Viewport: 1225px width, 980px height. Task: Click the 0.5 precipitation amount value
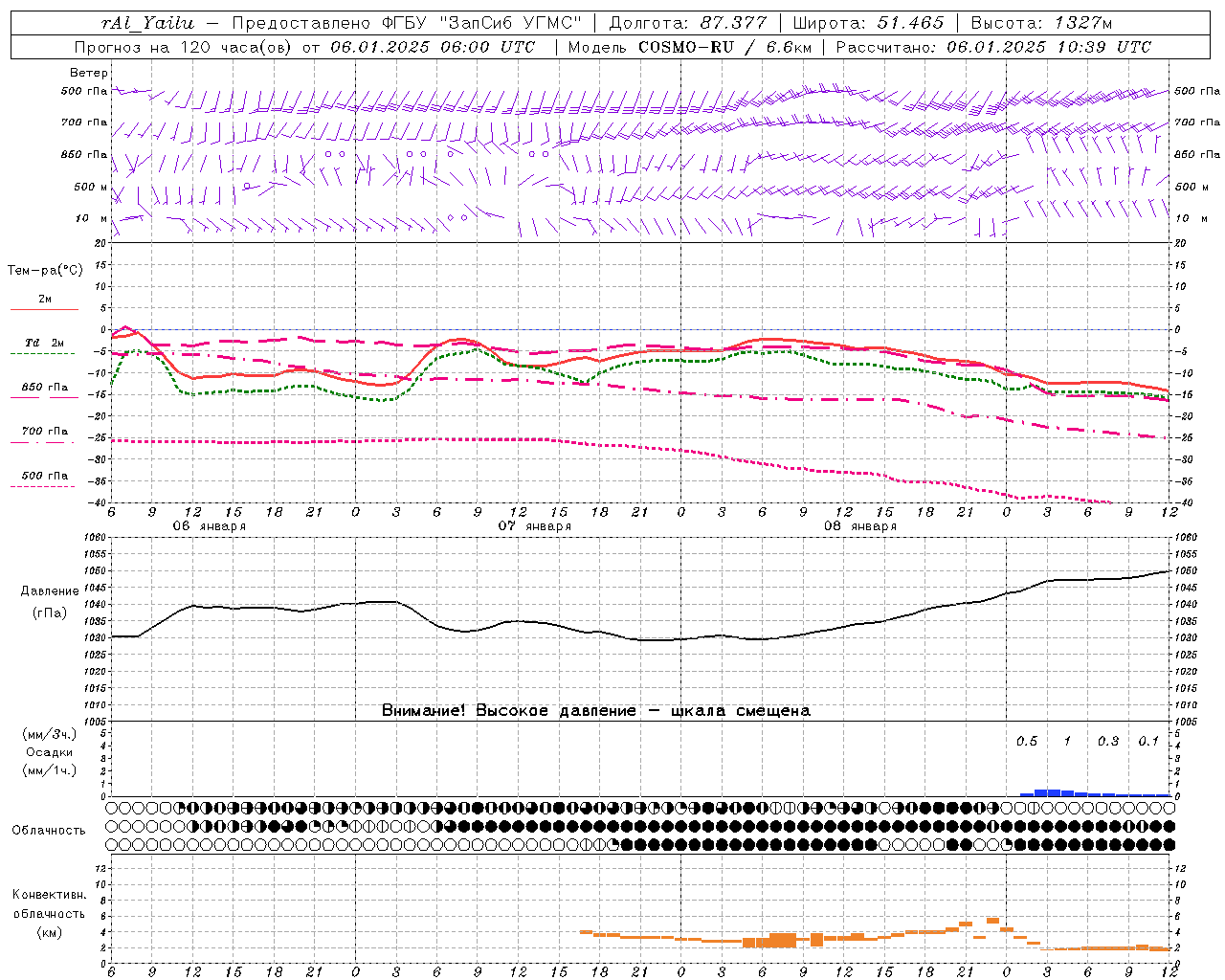[x=1027, y=741]
